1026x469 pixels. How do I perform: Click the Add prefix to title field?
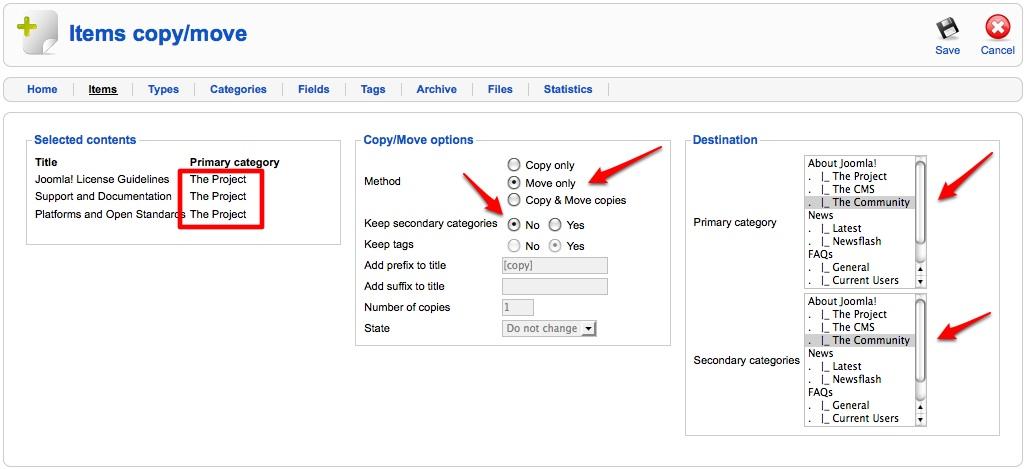tap(554, 266)
